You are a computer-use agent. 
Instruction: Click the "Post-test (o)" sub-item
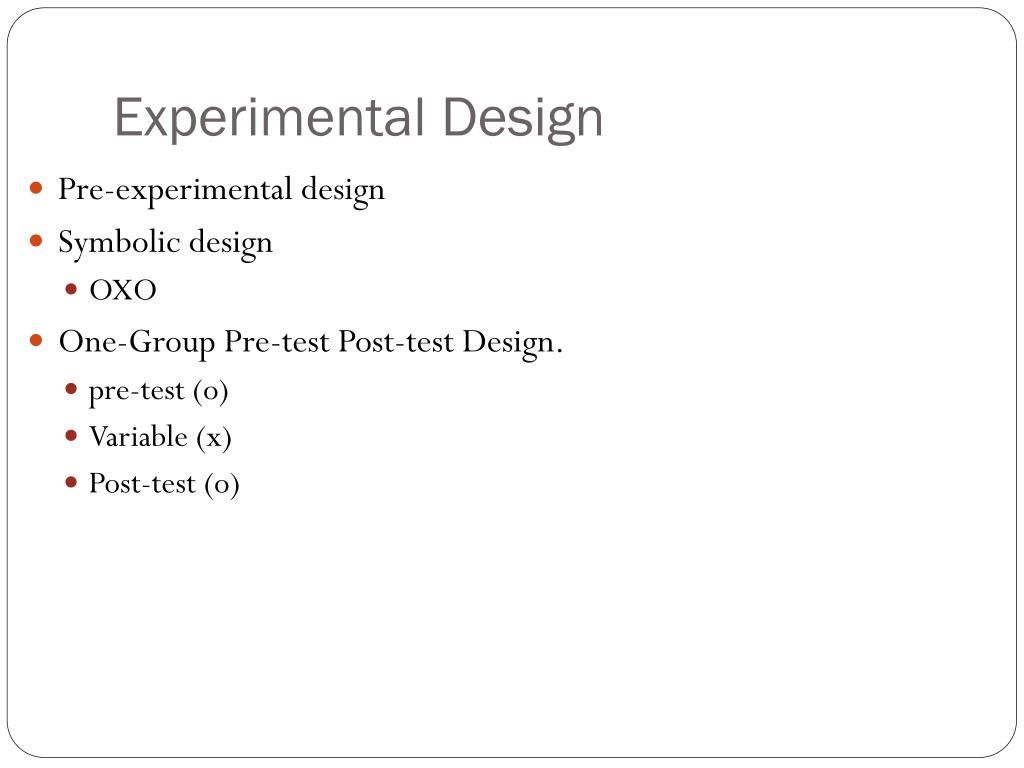pyautogui.click(x=164, y=485)
